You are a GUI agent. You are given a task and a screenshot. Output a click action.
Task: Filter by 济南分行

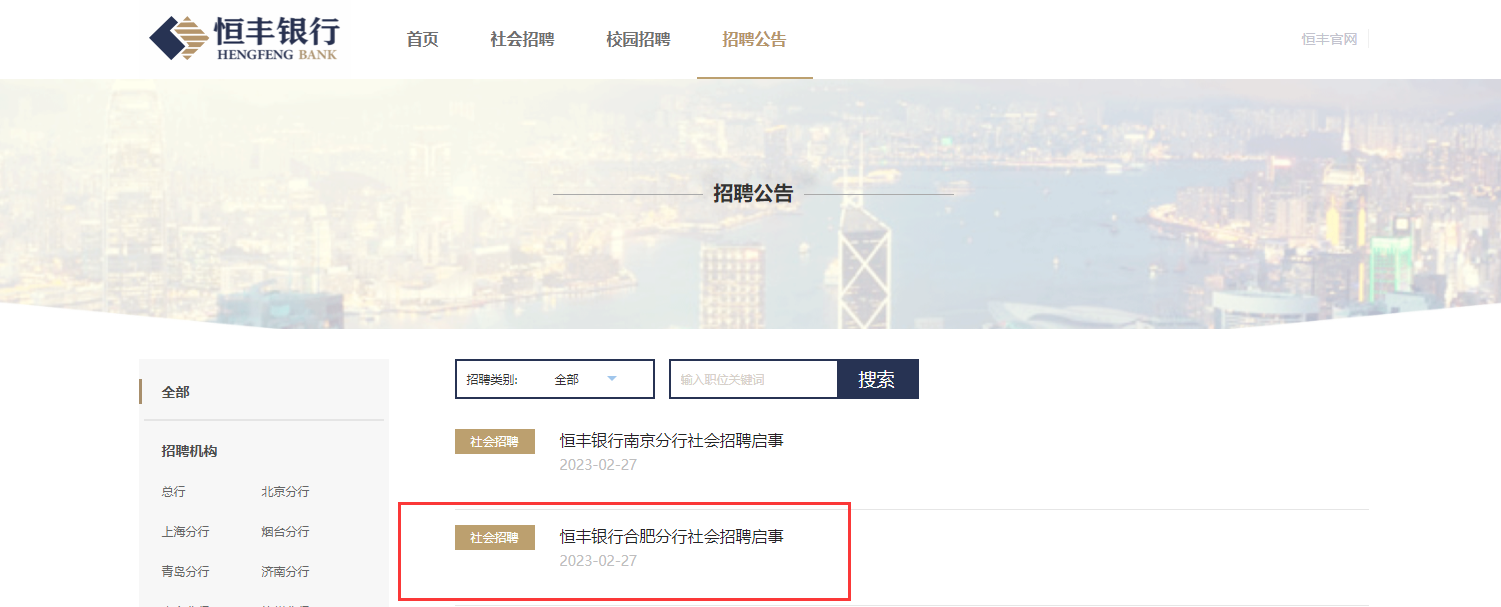pyautogui.click(x=285, y=572)
